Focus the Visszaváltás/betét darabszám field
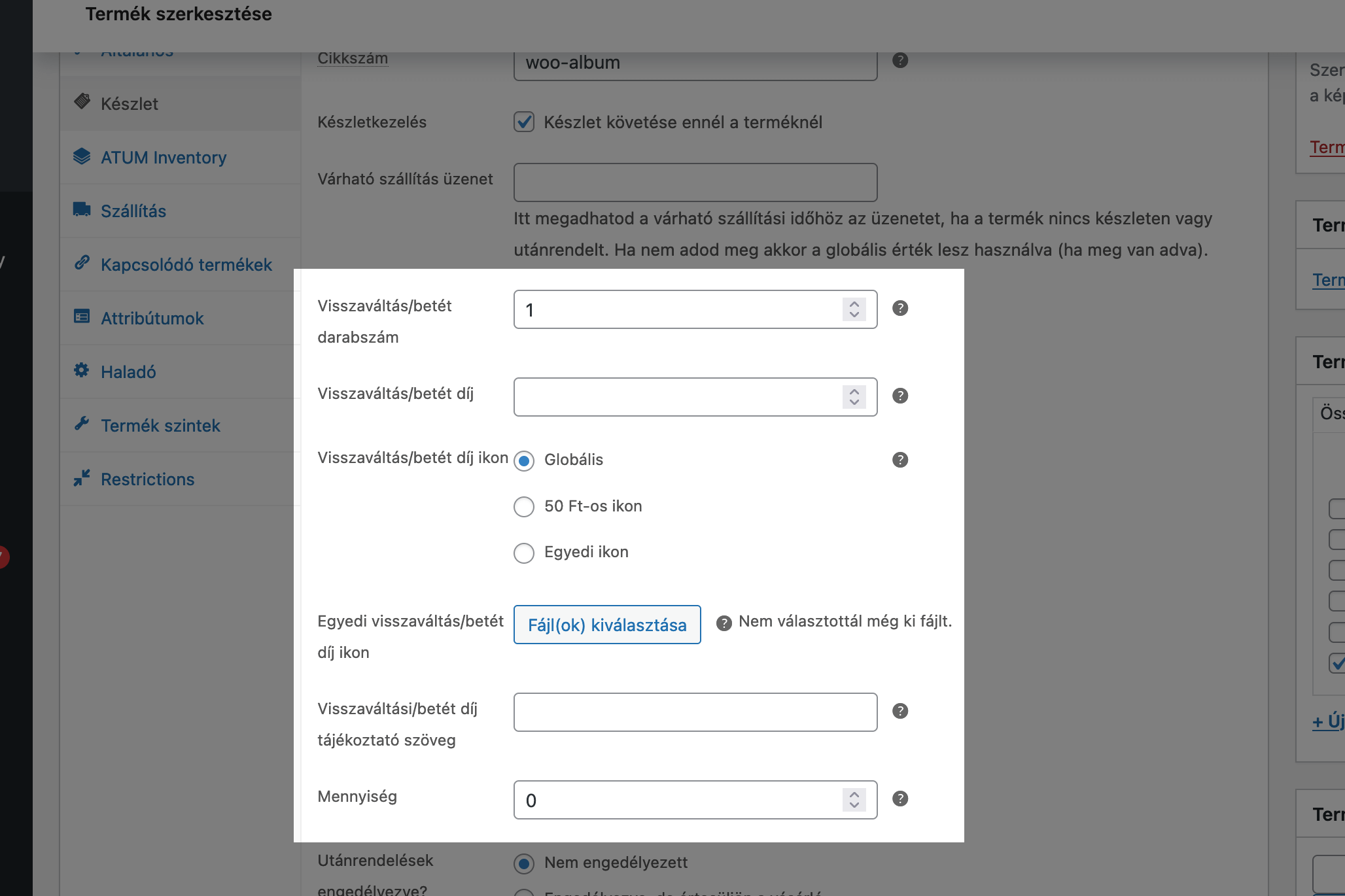The height and width of the screenshot is (896, 1345). 695,309
